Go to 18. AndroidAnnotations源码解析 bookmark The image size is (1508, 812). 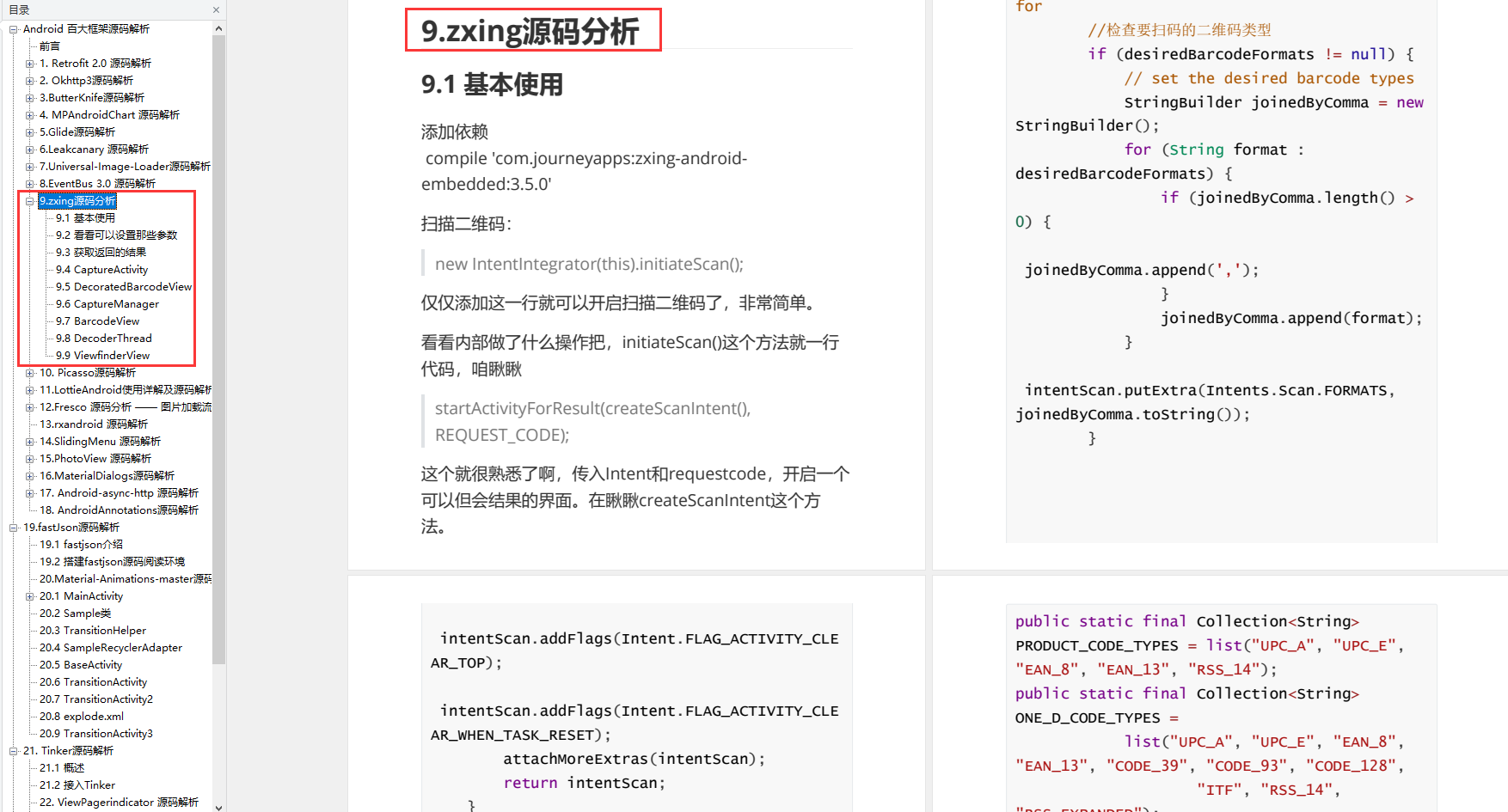tap(120, 510)
